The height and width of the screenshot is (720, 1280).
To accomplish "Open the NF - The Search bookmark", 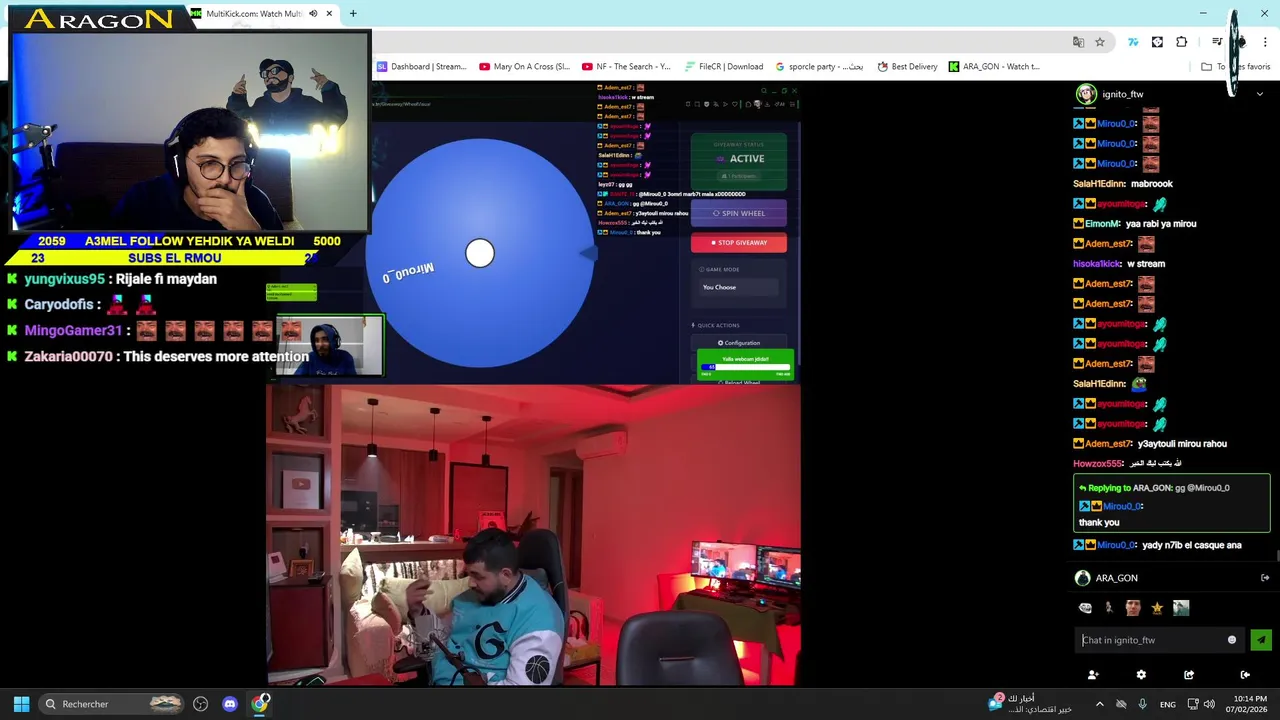I will point(626,67).
